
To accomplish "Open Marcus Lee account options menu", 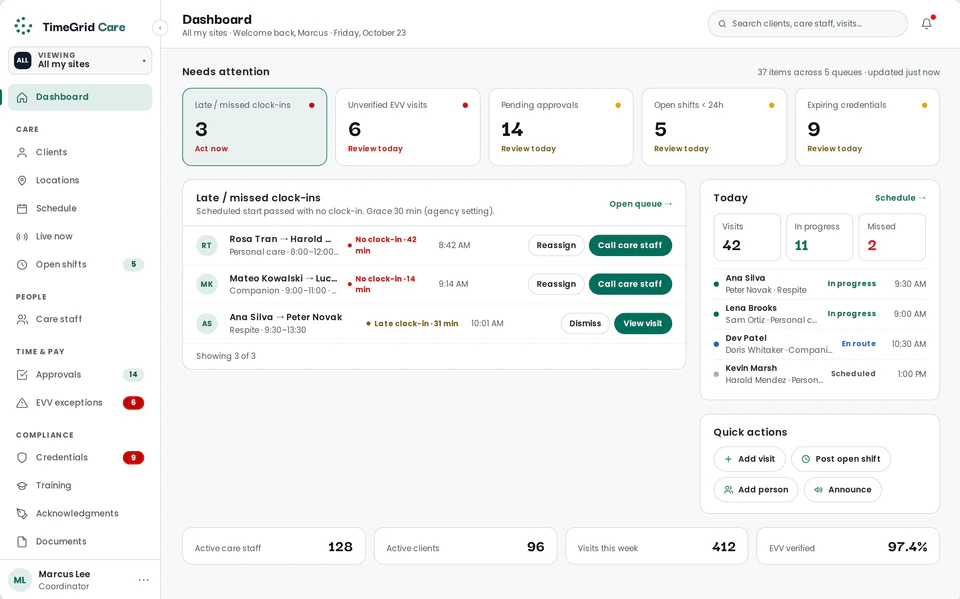I will (x=143, y=580).
